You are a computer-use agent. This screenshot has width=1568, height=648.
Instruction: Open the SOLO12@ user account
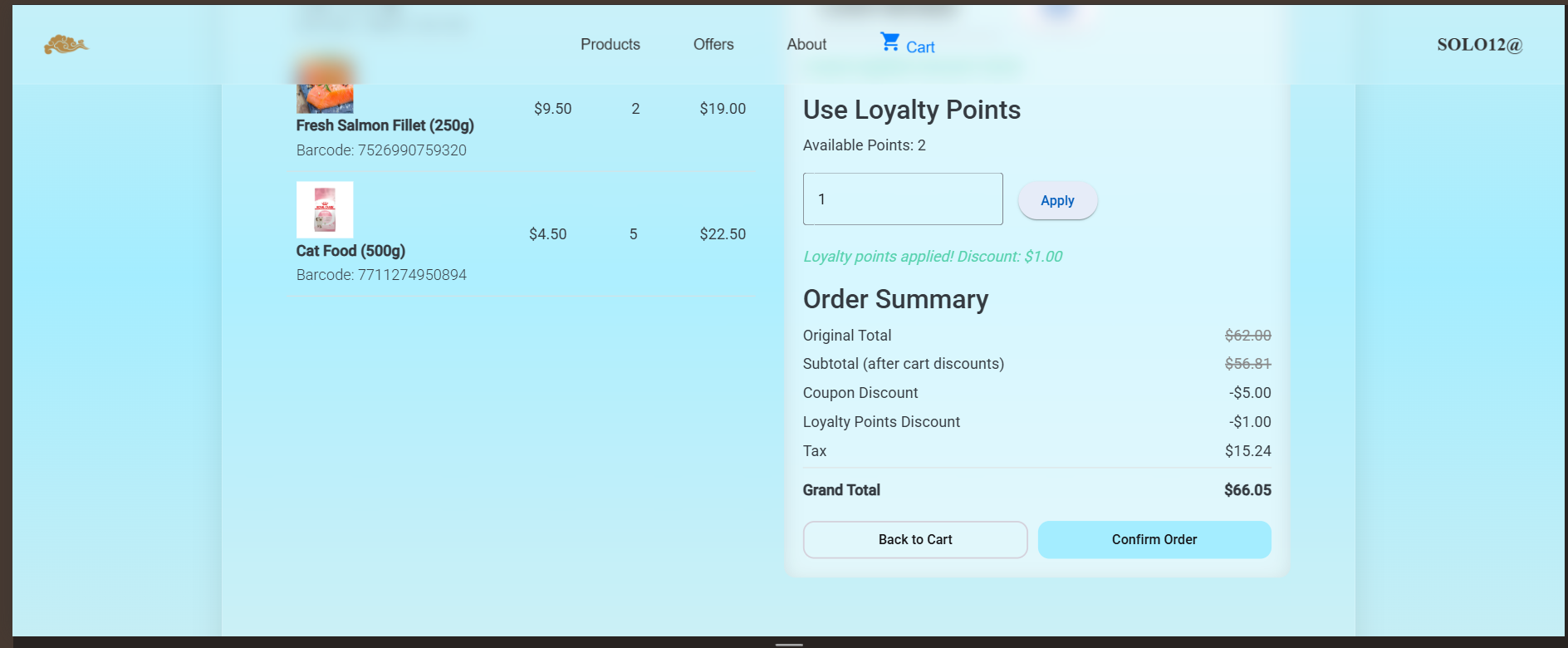point(1479,45)
